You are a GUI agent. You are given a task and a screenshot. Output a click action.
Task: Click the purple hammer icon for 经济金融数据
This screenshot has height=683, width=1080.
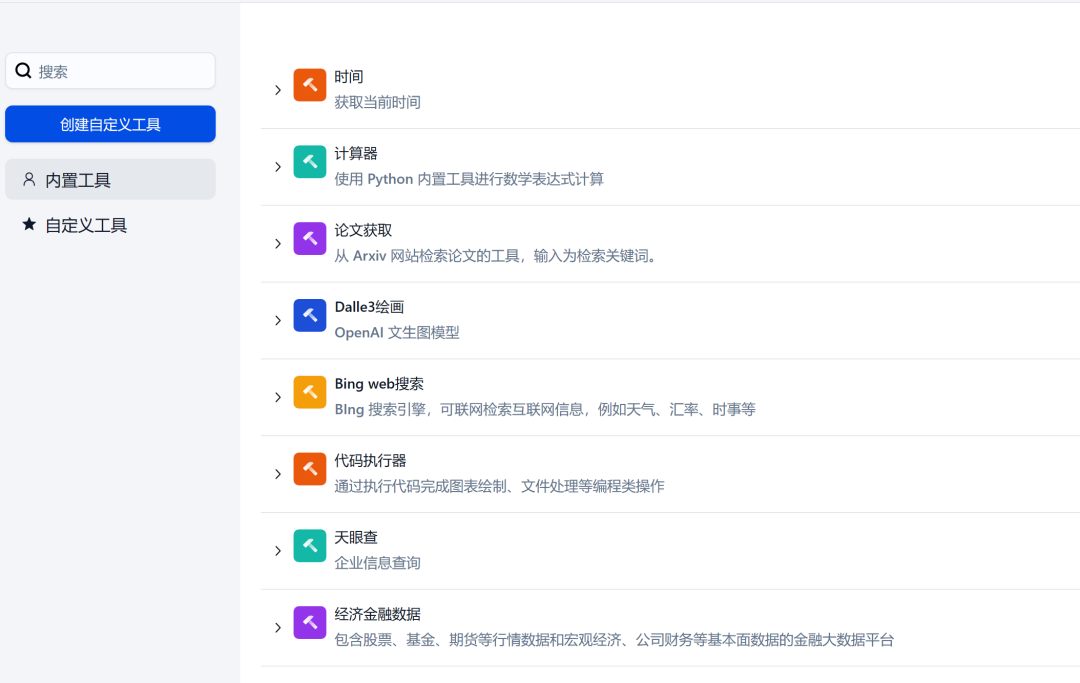click(309, 622)
